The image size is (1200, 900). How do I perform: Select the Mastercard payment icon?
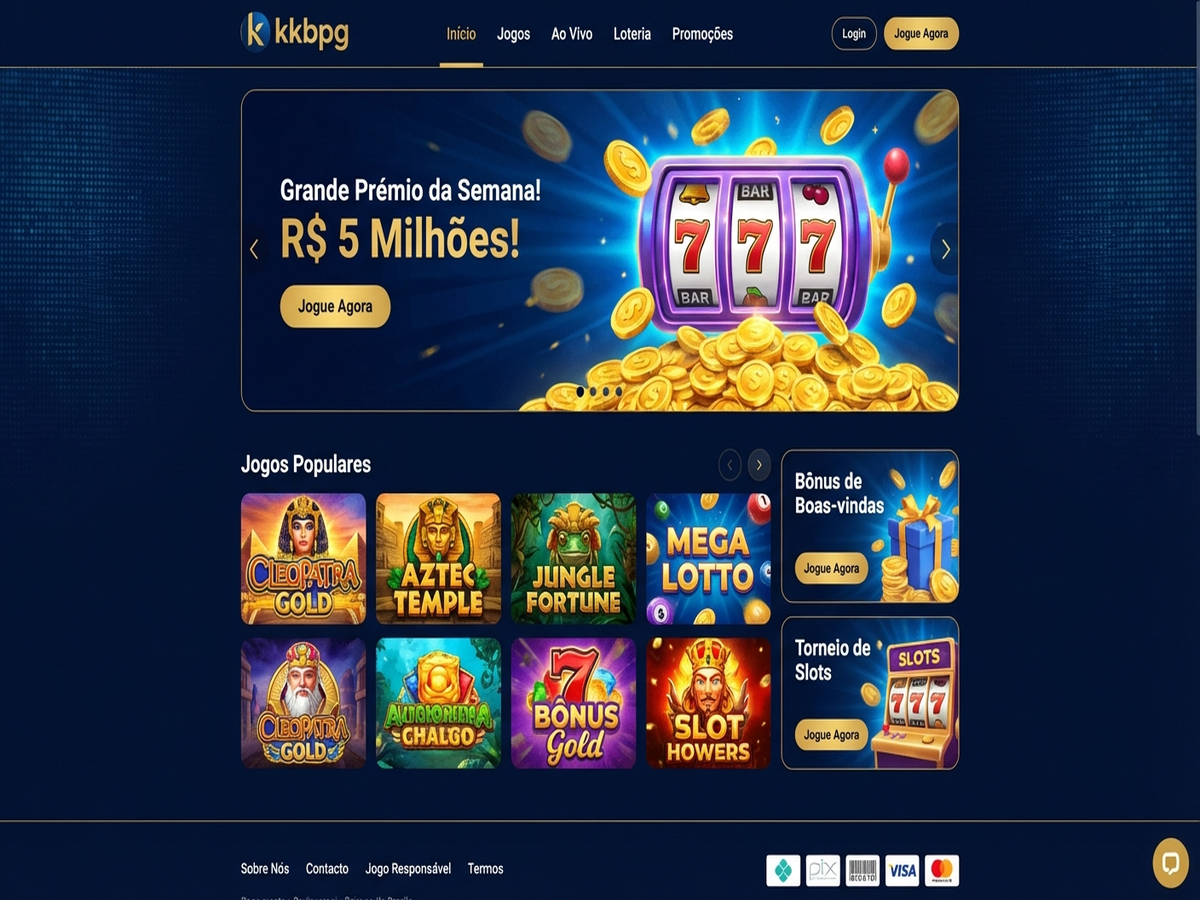[941, 870]
